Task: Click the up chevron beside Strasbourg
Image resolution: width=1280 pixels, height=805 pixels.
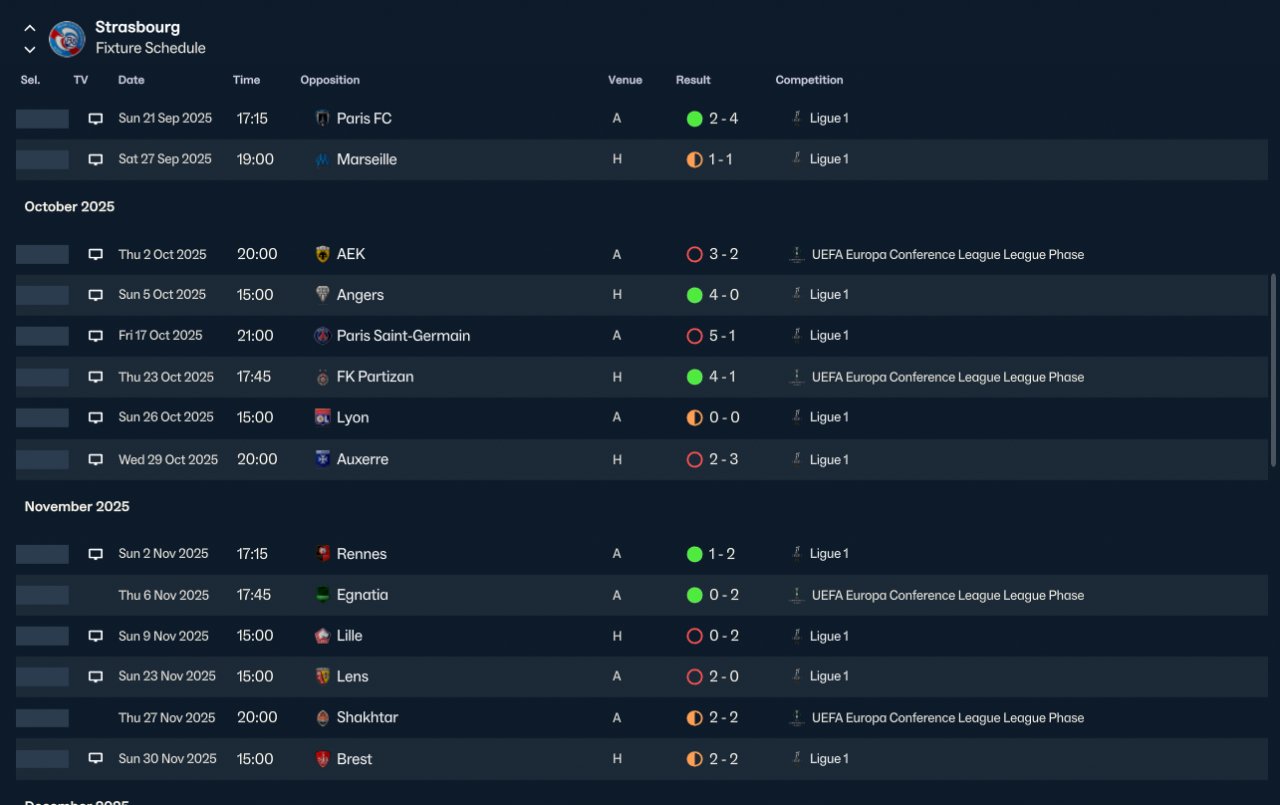Action: pyautogui.click(x=30, y=28)
